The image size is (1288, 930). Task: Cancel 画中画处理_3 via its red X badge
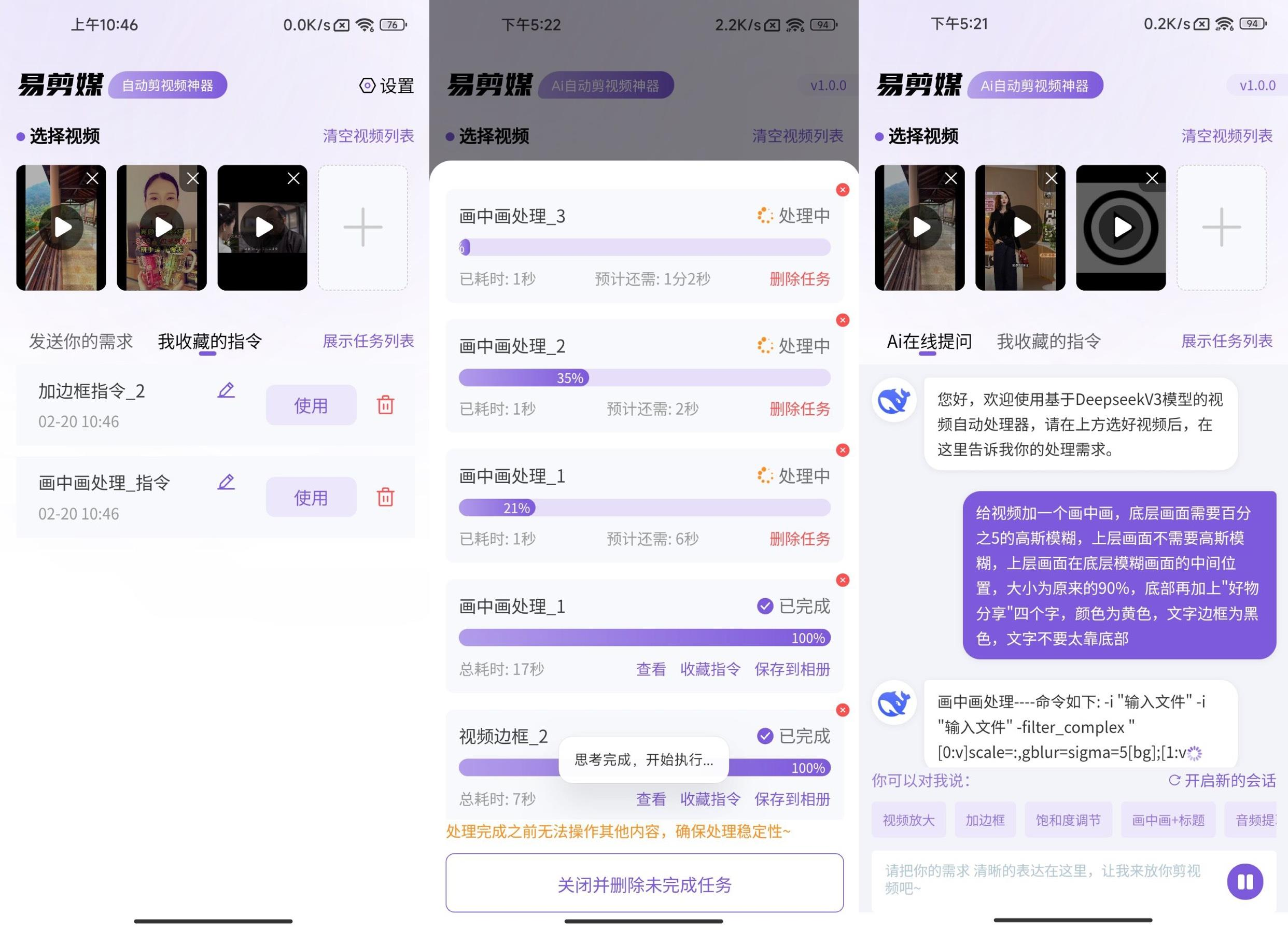click(842, 190)
